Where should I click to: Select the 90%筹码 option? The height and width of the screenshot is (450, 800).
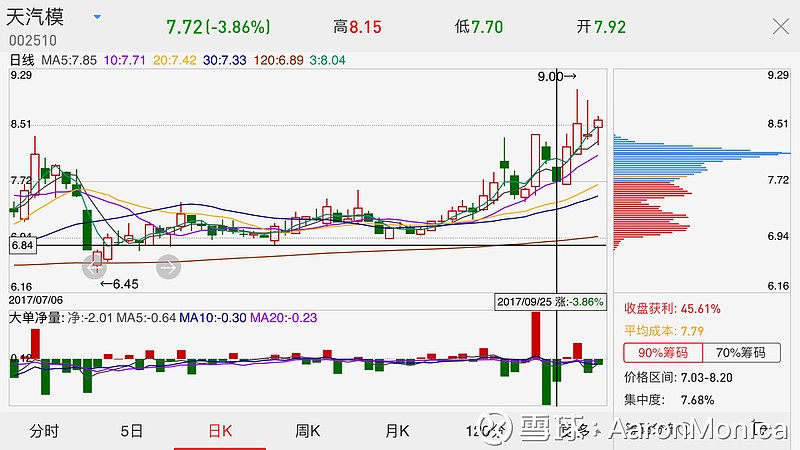[x=662, y=352]
